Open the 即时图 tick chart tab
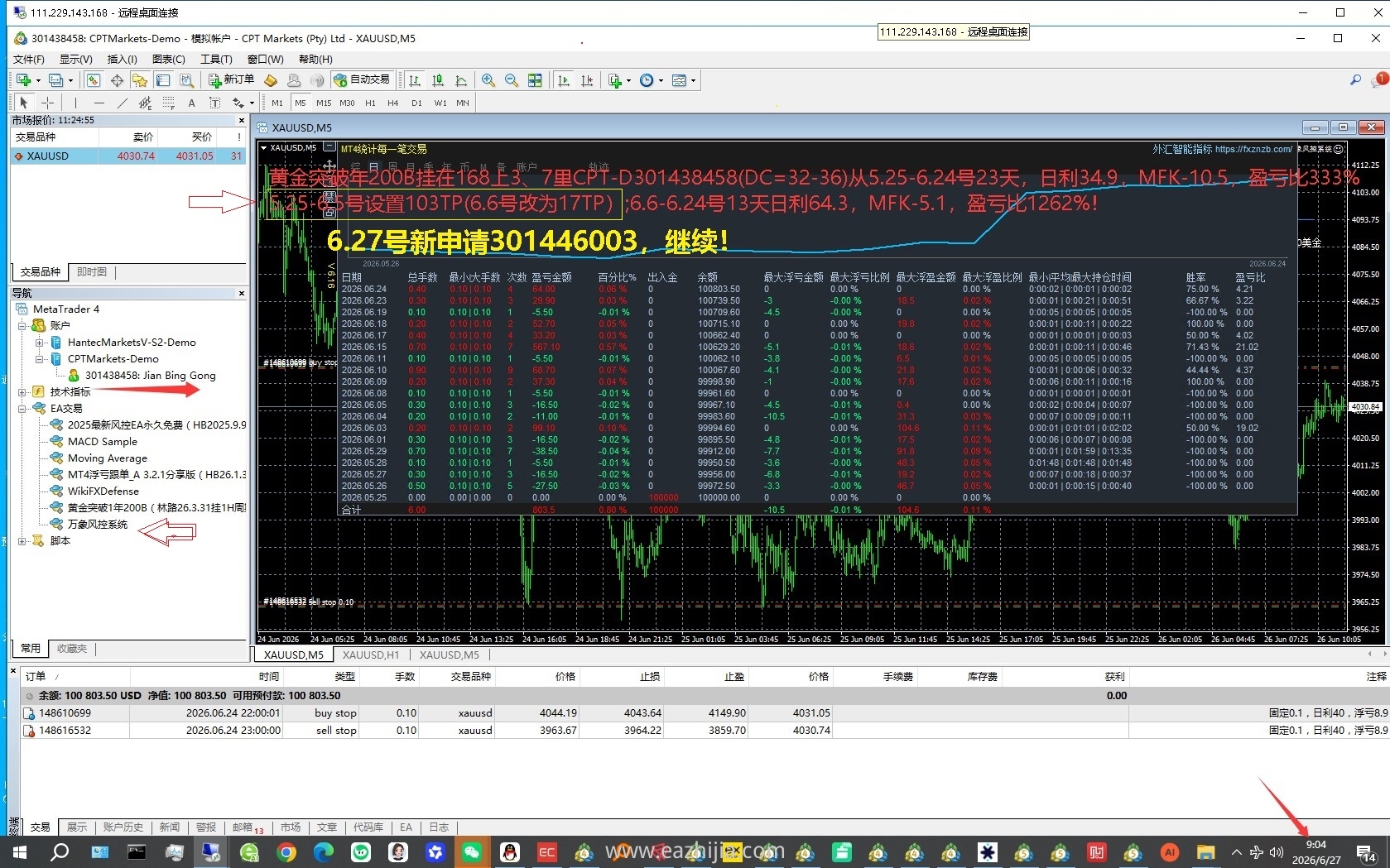The width and height of the screenshot is (1390, 868). point(92,272)
